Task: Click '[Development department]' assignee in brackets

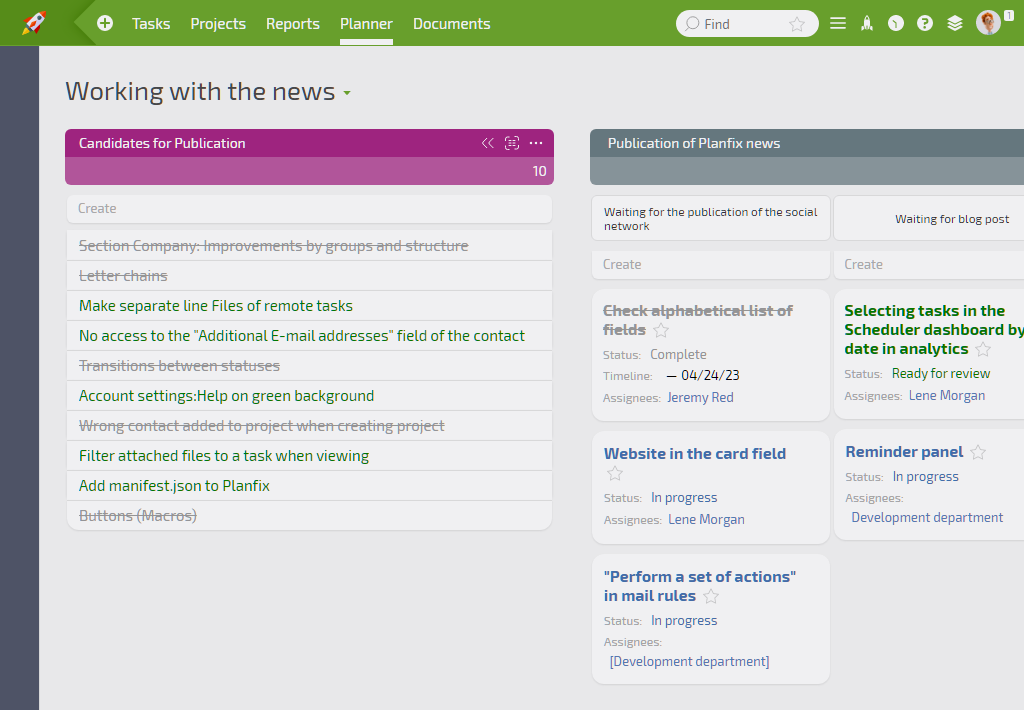Action: [x=690, y=662]
